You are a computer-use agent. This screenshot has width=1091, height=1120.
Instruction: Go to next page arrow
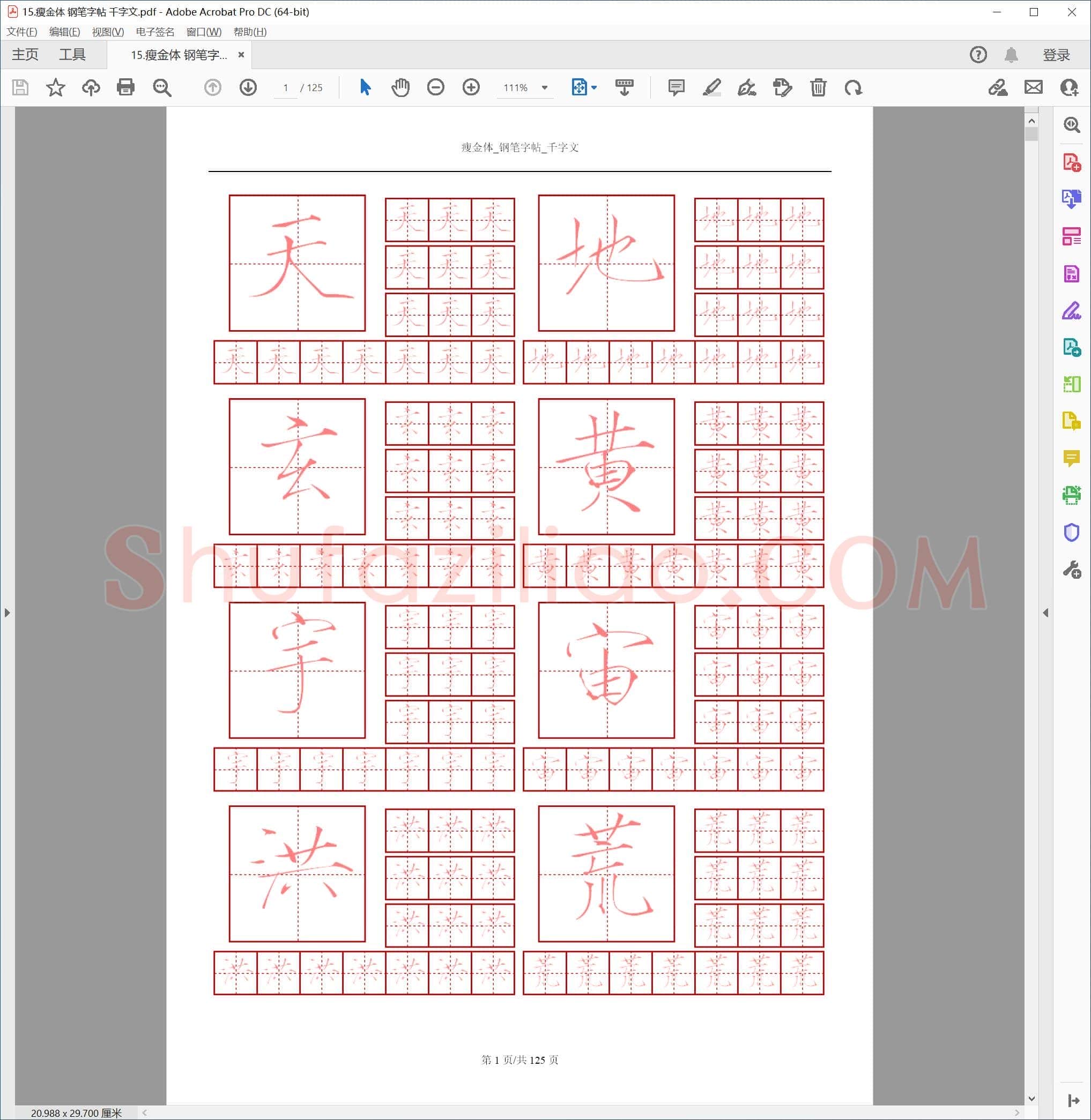tap(248, 88)
